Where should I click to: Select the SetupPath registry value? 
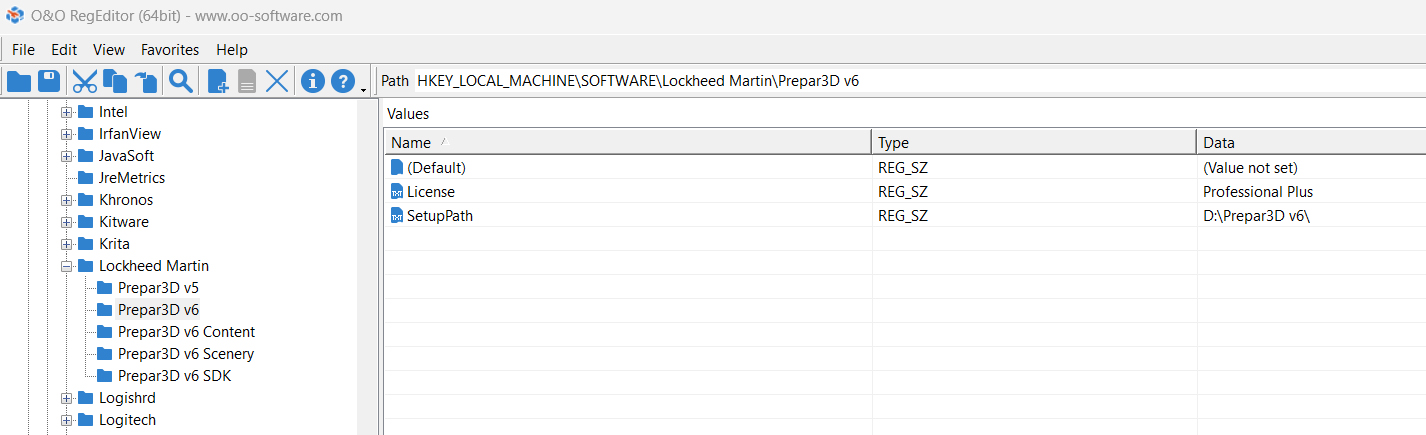(439, 216)
